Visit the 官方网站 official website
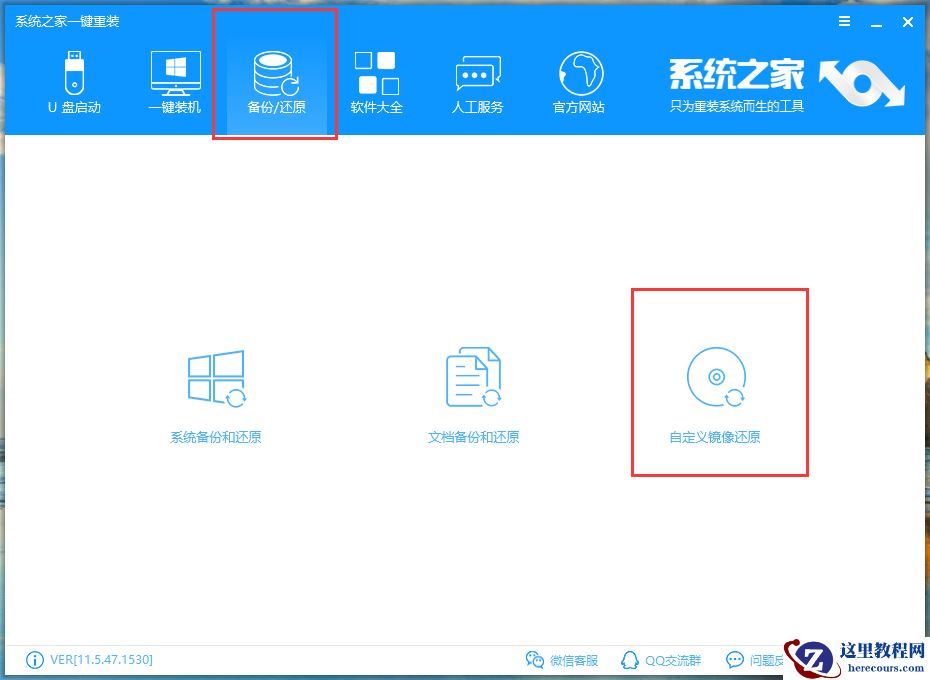 coord(578,80)
